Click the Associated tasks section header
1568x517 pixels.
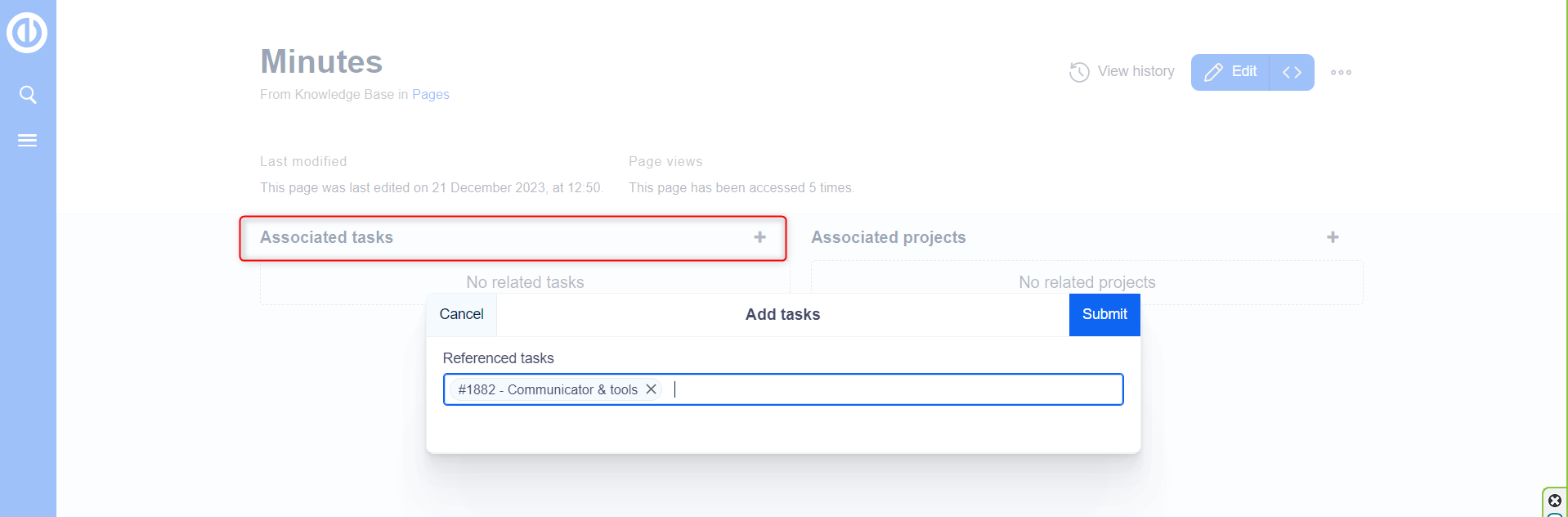pyautogui.click(x=327, y=237)
